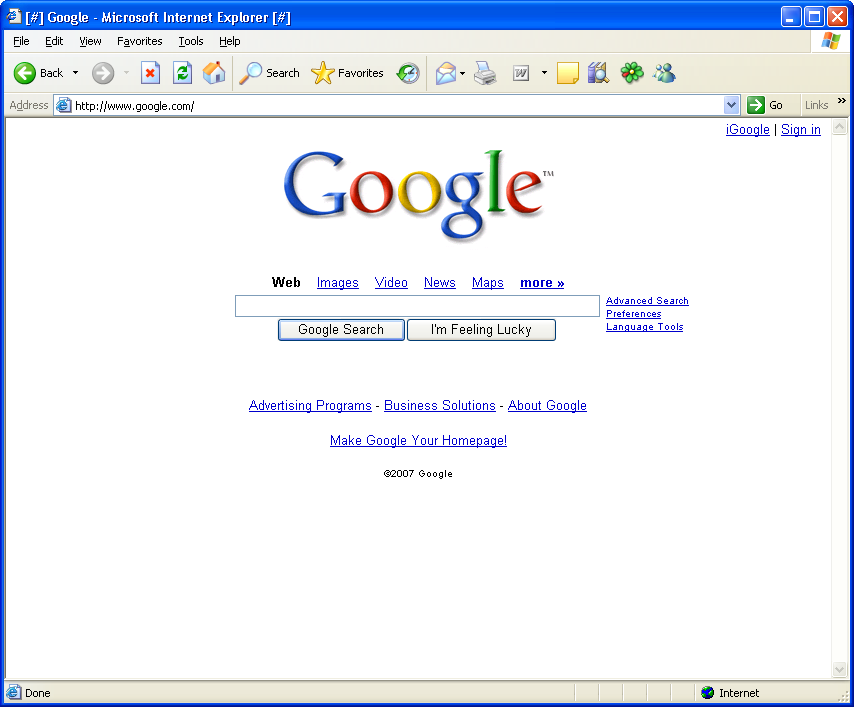This screenshot has width=854, height=707.
Task: Open the Preferences link
Action: tap(633, 314)
